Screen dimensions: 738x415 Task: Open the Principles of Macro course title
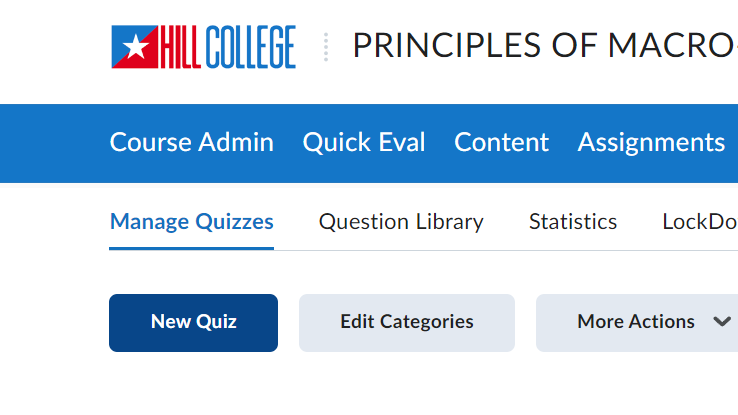545,46
